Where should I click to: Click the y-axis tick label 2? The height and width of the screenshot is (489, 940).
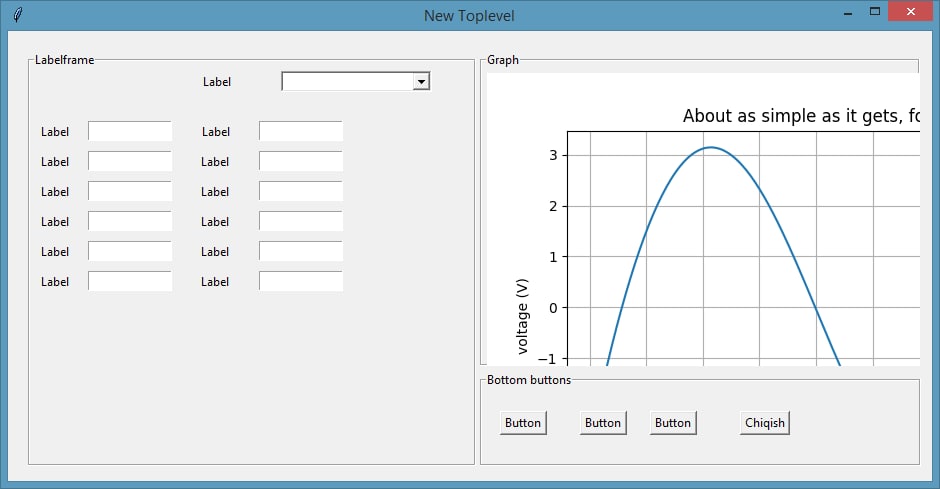tap(553, 206)
